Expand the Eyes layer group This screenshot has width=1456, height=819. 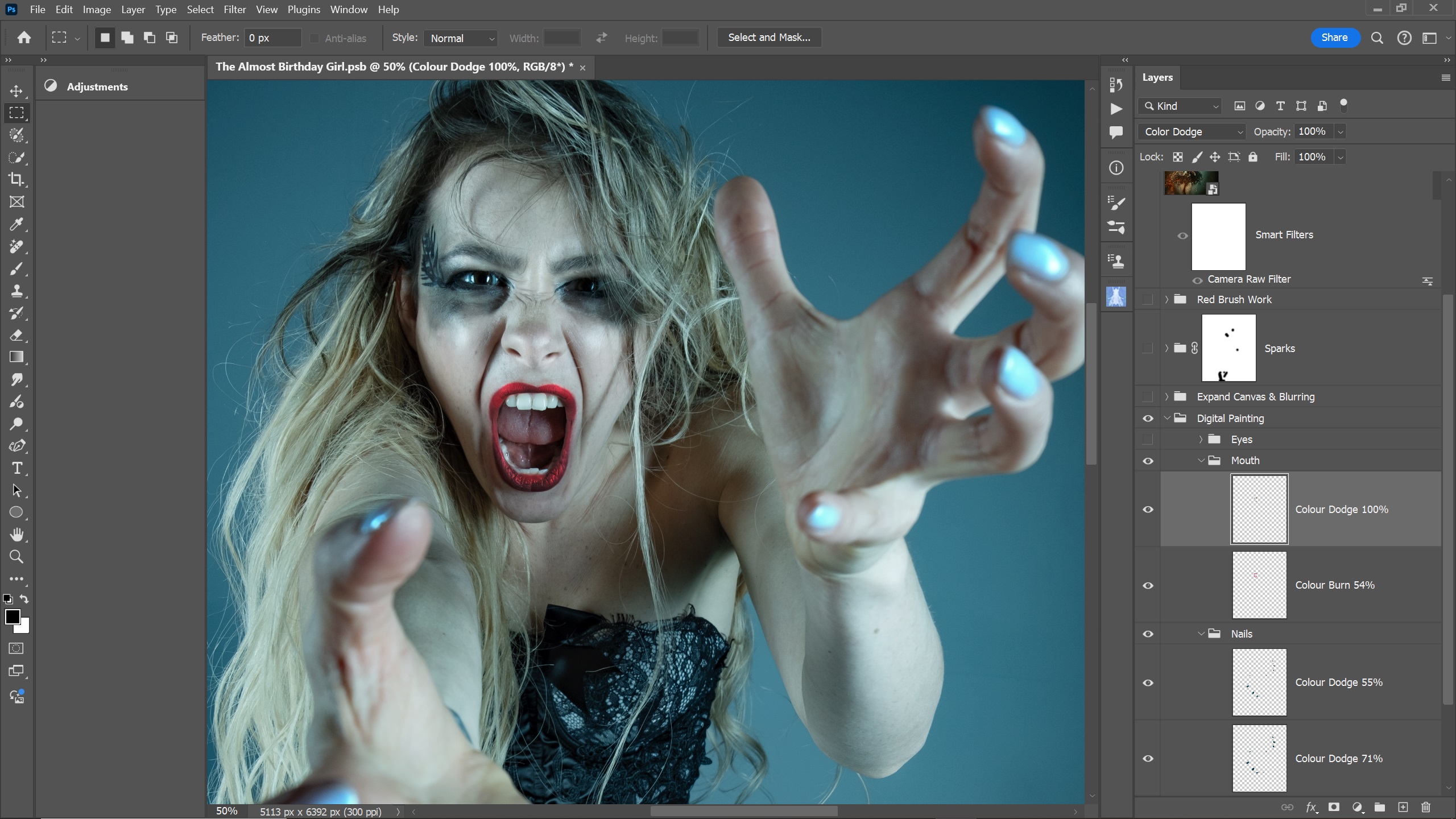click(x=1201, y=439)
